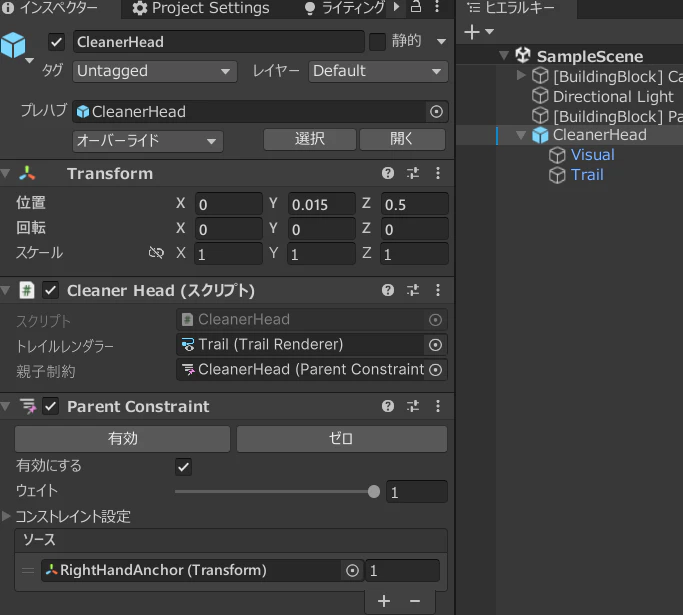
Task: Click the hierarchy create plus button
Action: click(x=472, y=32)
